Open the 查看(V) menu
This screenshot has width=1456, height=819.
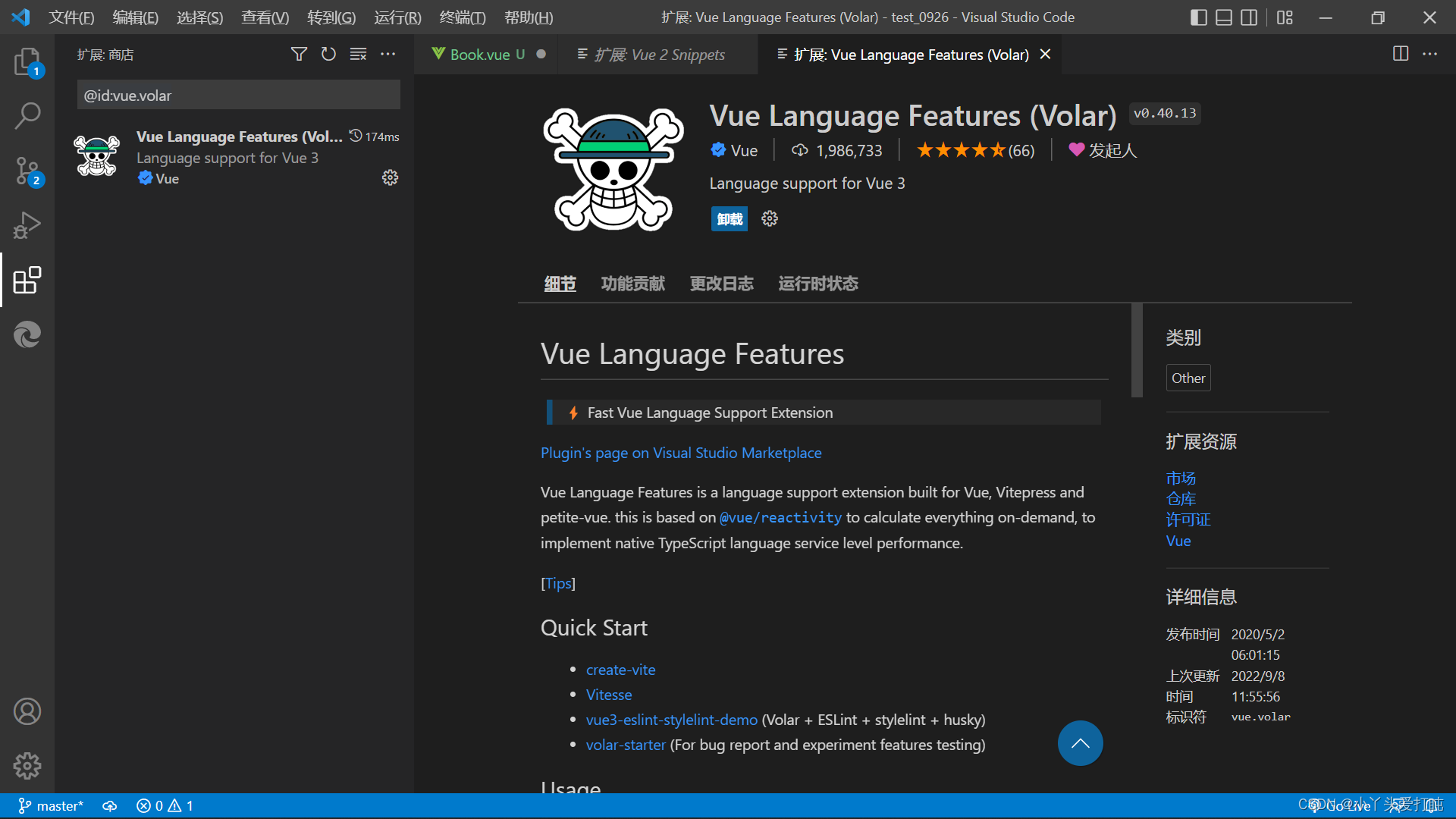(x=265, y=17)
